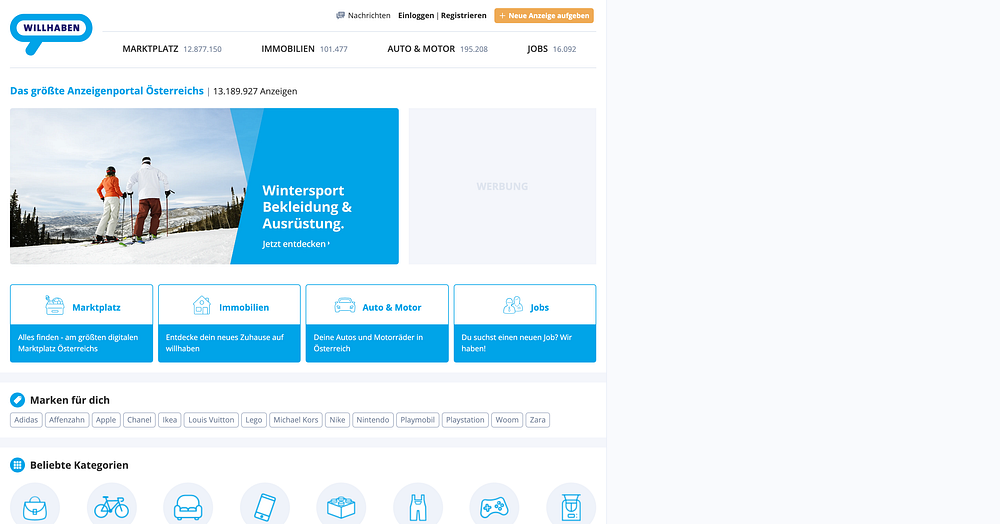Click the Registrieren link
The width and height of the screenshot is (1000, 524).
tap(464, 15)
